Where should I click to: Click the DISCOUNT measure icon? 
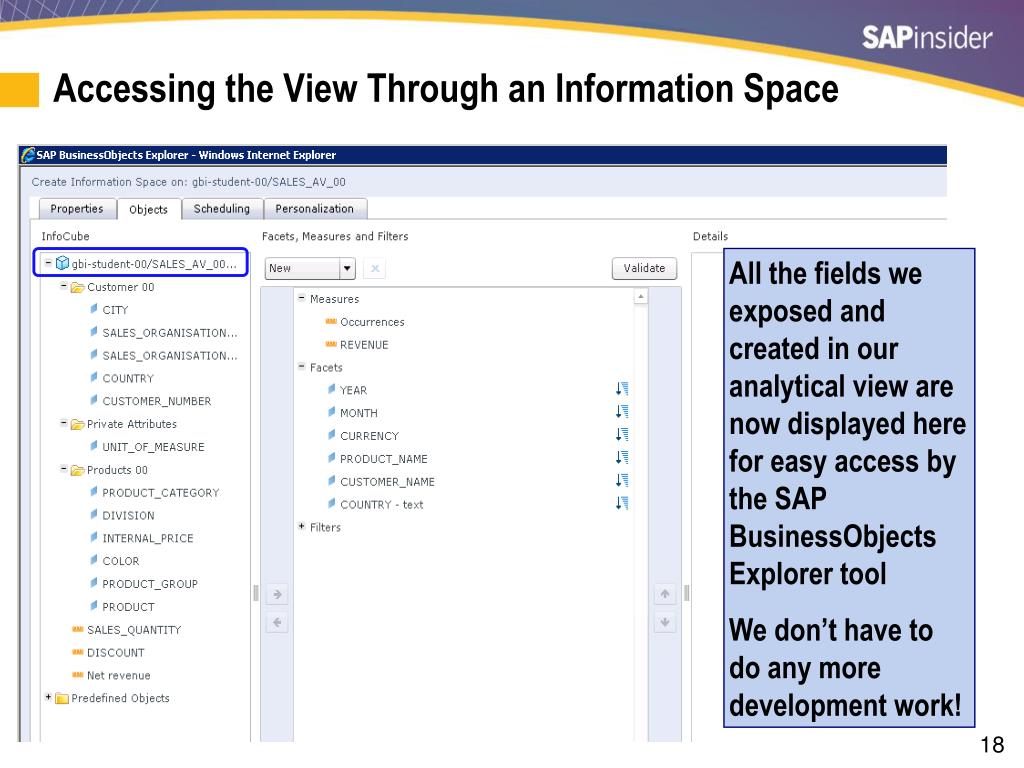point(78,652)
